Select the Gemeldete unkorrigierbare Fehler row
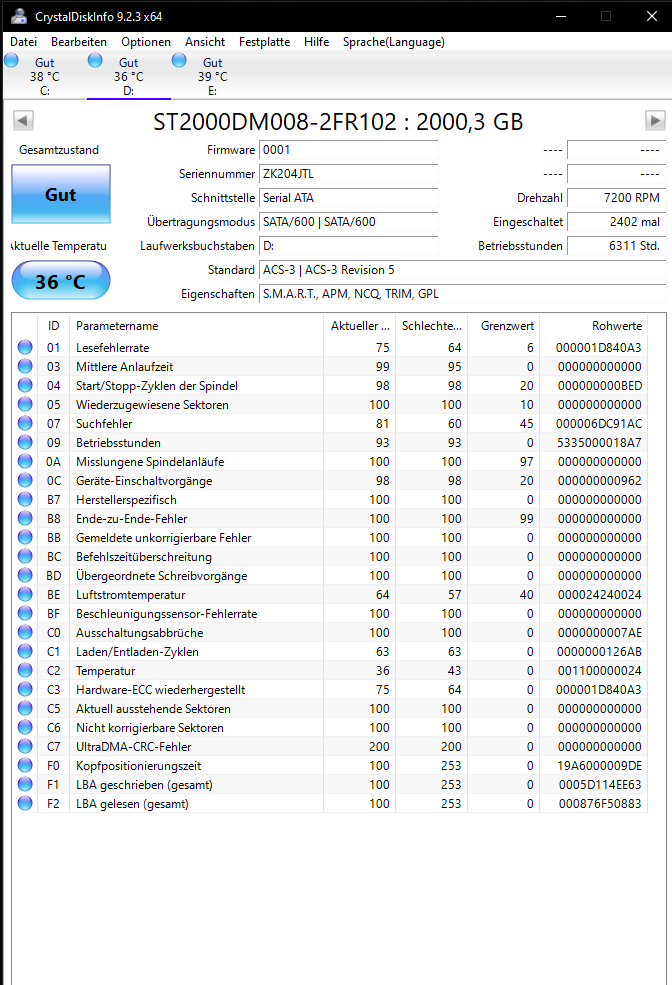 point(330,538)
